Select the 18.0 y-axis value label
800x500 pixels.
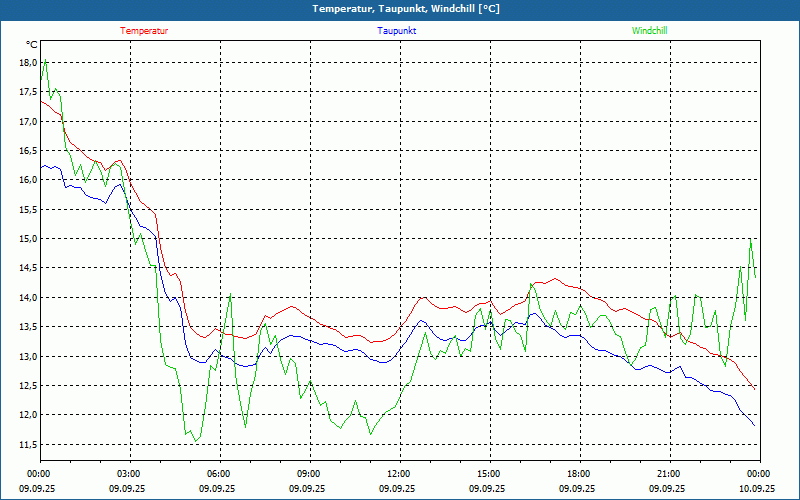(28, 62)
